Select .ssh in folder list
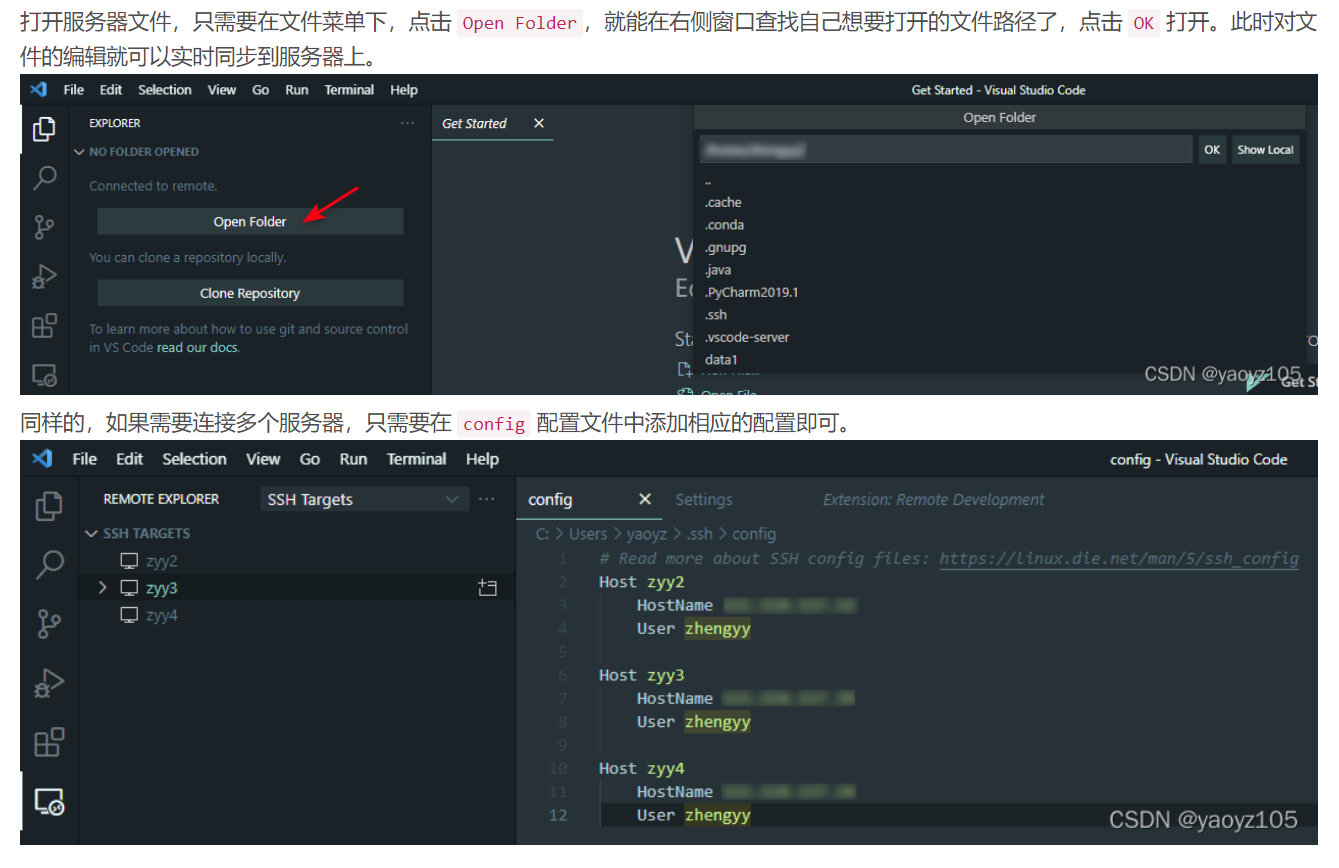Screen dimensions: 1339x868 (715, 315)
